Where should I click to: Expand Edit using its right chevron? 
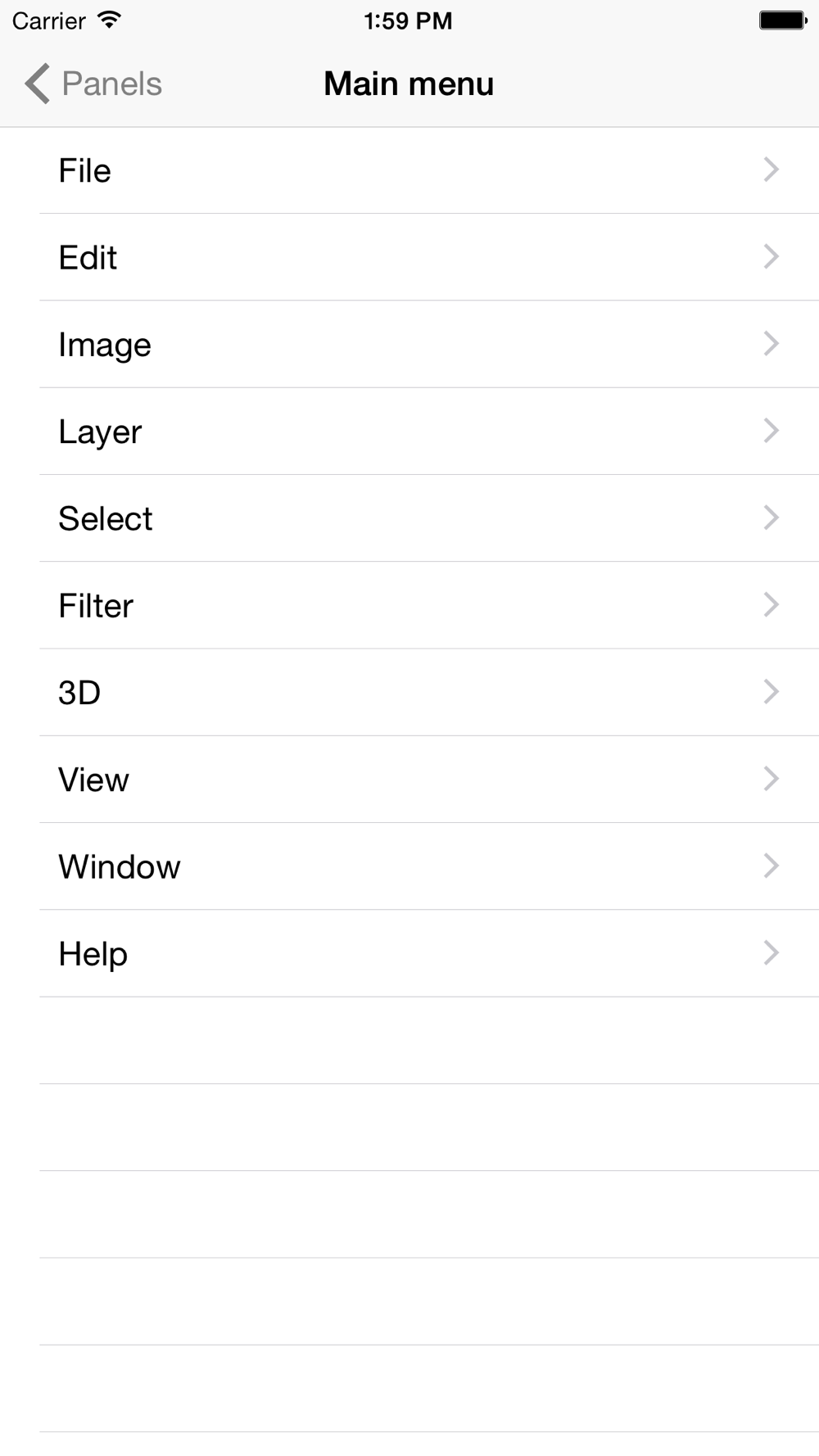pyautogui.click(x=771, y=256)
